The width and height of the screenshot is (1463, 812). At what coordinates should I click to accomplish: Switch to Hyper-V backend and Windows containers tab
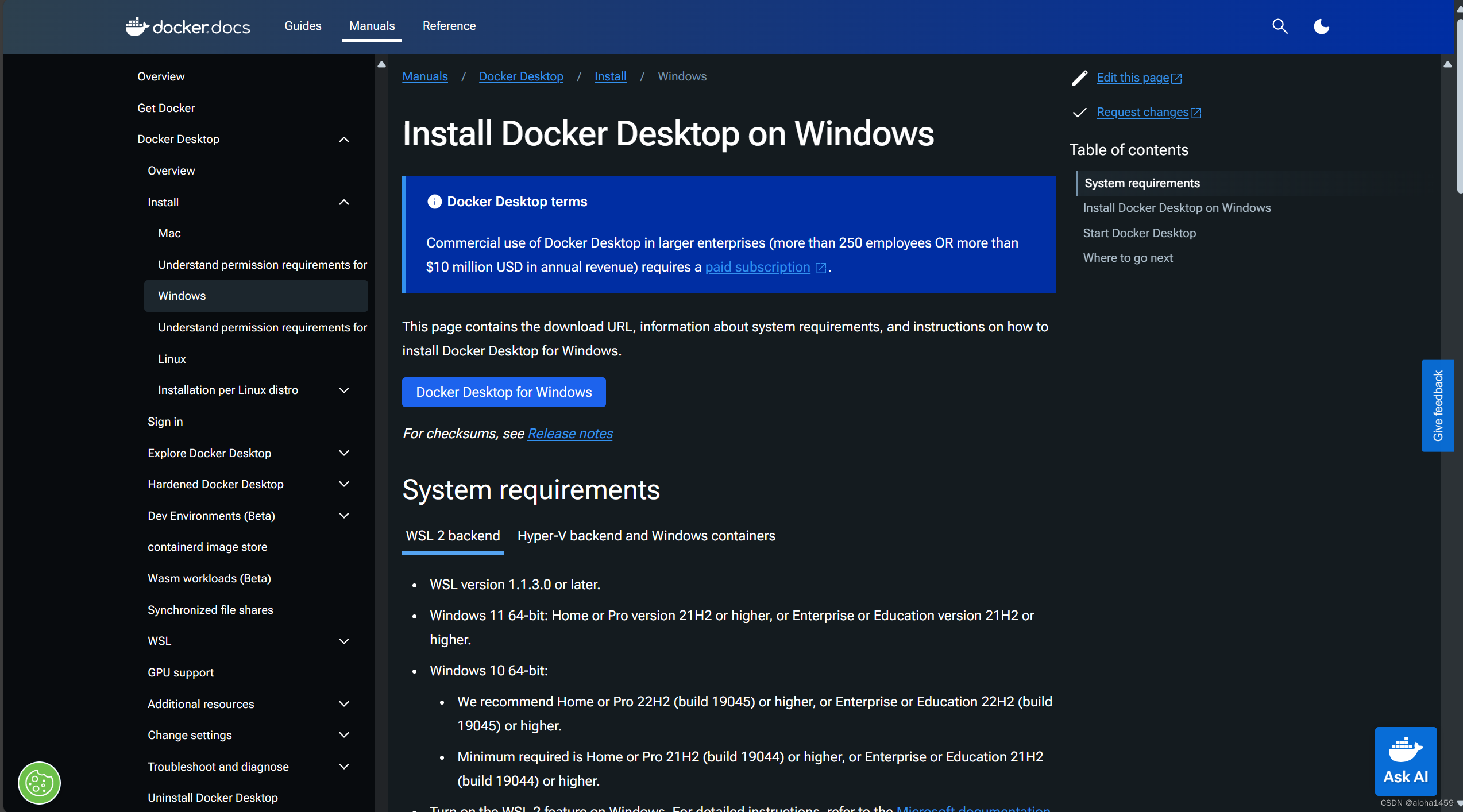(x=646, y=536)
